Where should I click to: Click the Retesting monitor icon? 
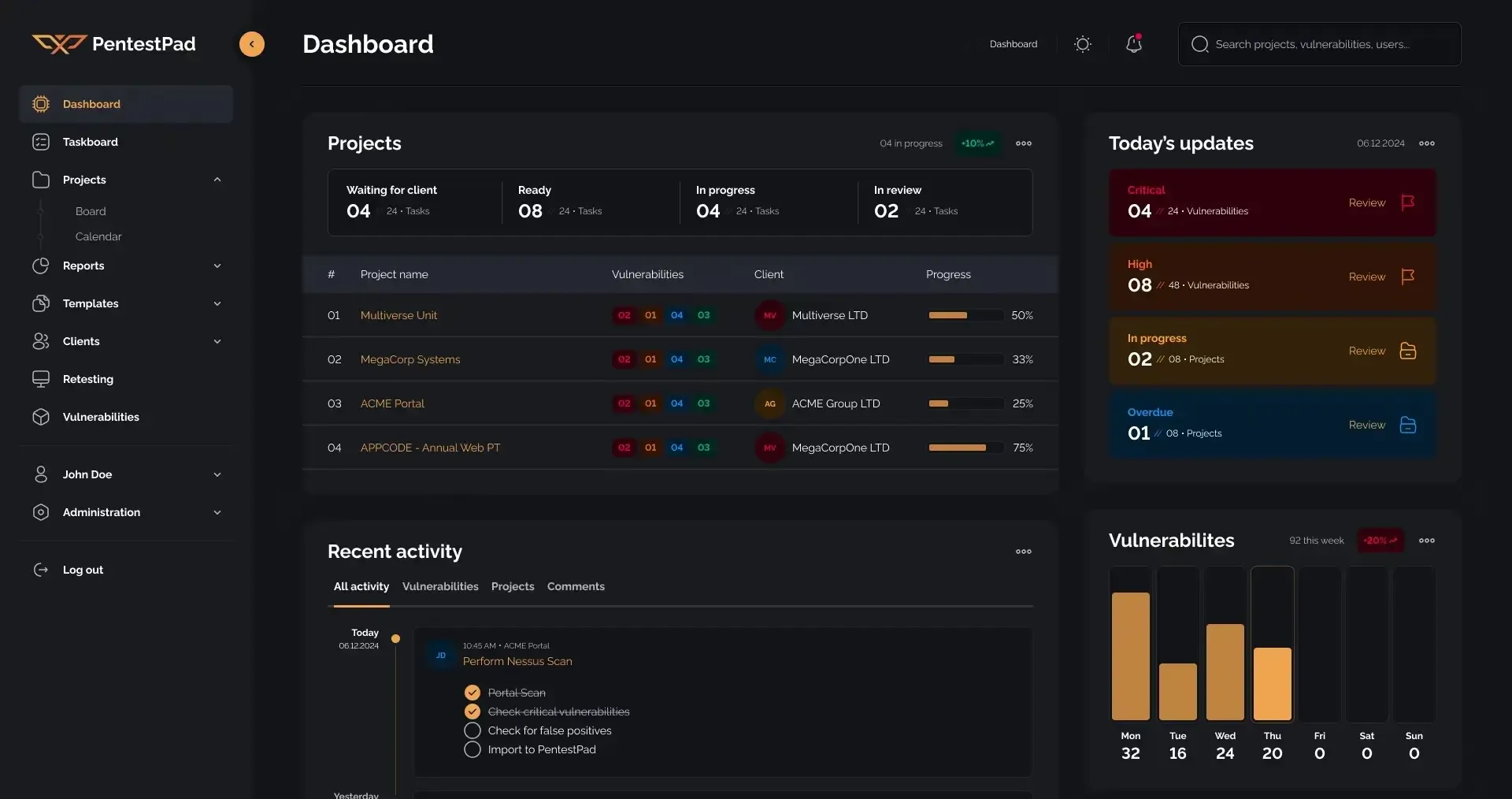point(41,379)
